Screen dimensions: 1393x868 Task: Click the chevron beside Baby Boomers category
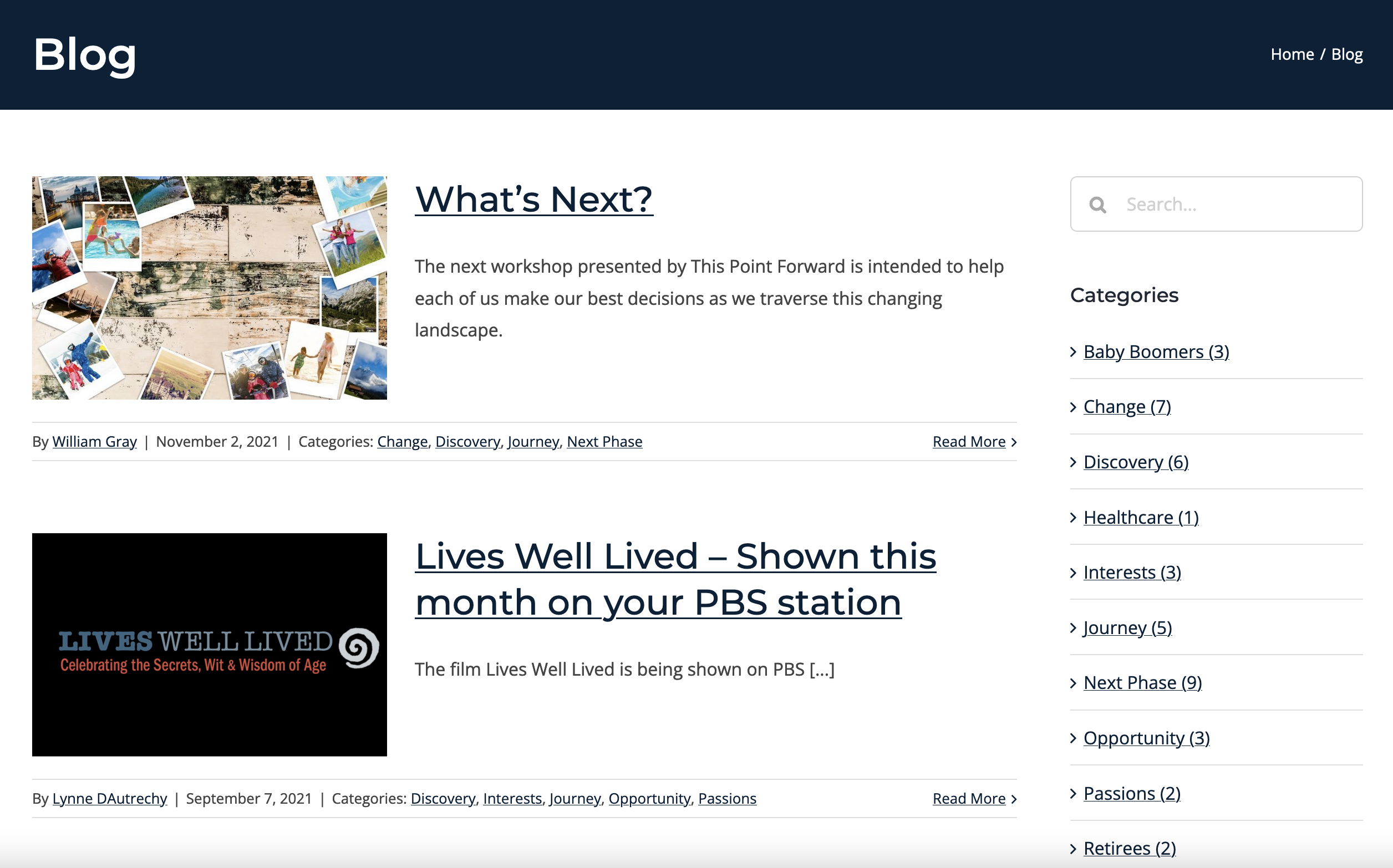1073,352
